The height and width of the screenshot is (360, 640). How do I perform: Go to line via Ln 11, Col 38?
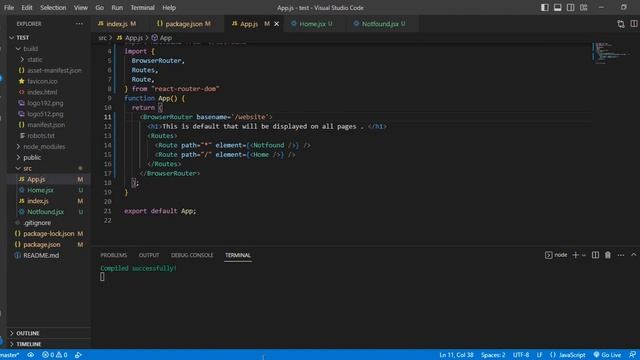click(456, 355)
